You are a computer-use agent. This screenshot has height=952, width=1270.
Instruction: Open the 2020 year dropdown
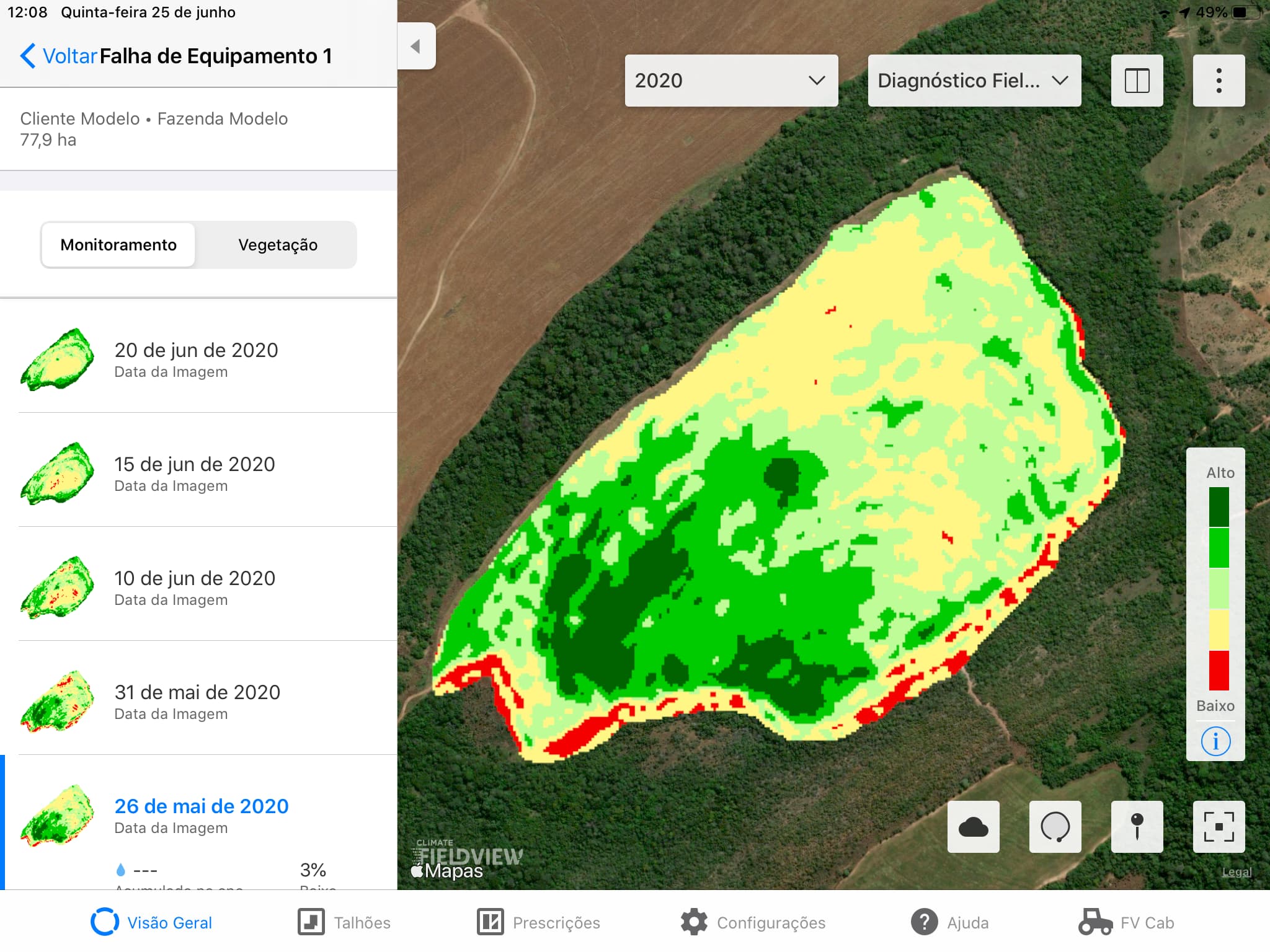point(730,80)
